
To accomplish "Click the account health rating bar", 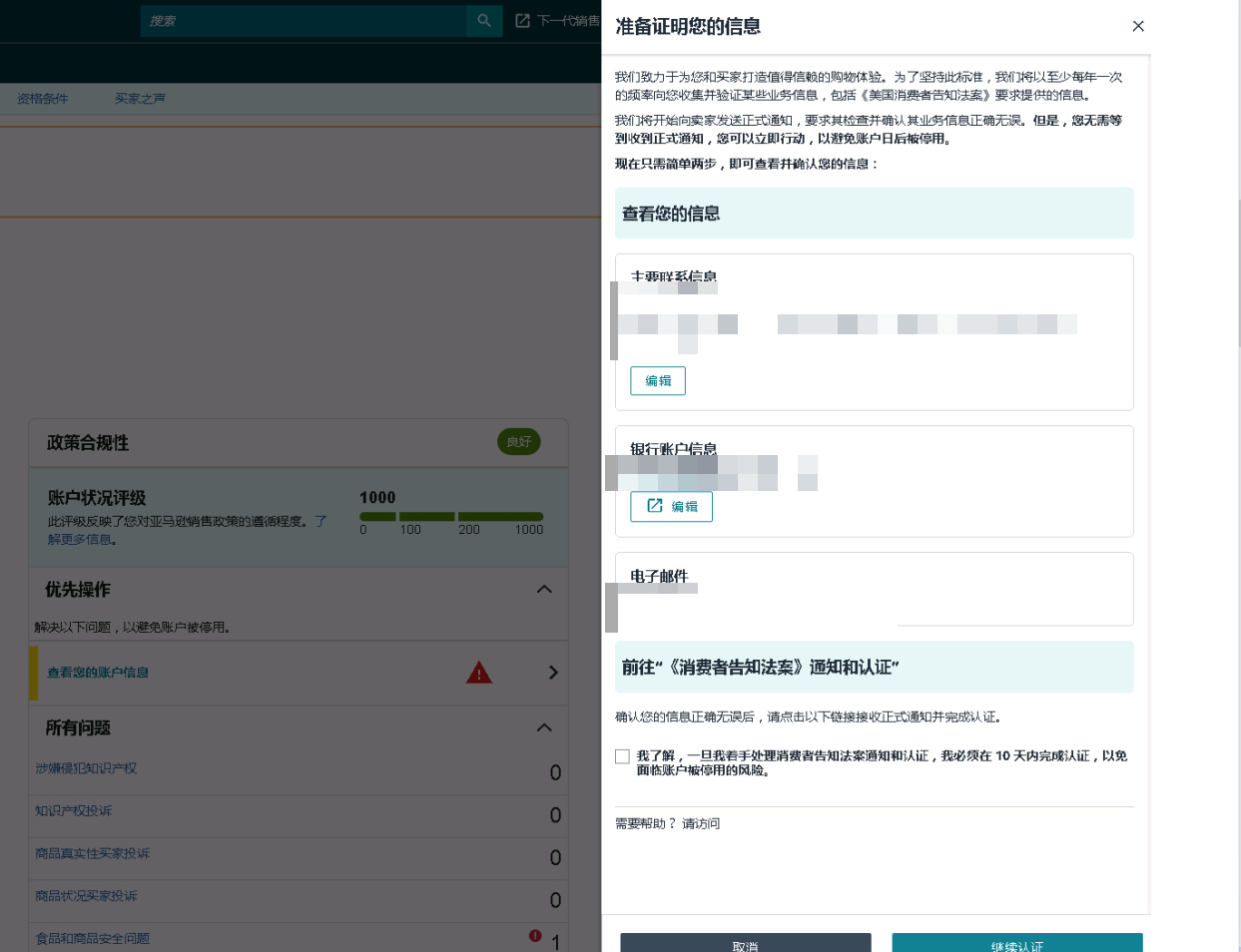I will click(x=451, y=517).
